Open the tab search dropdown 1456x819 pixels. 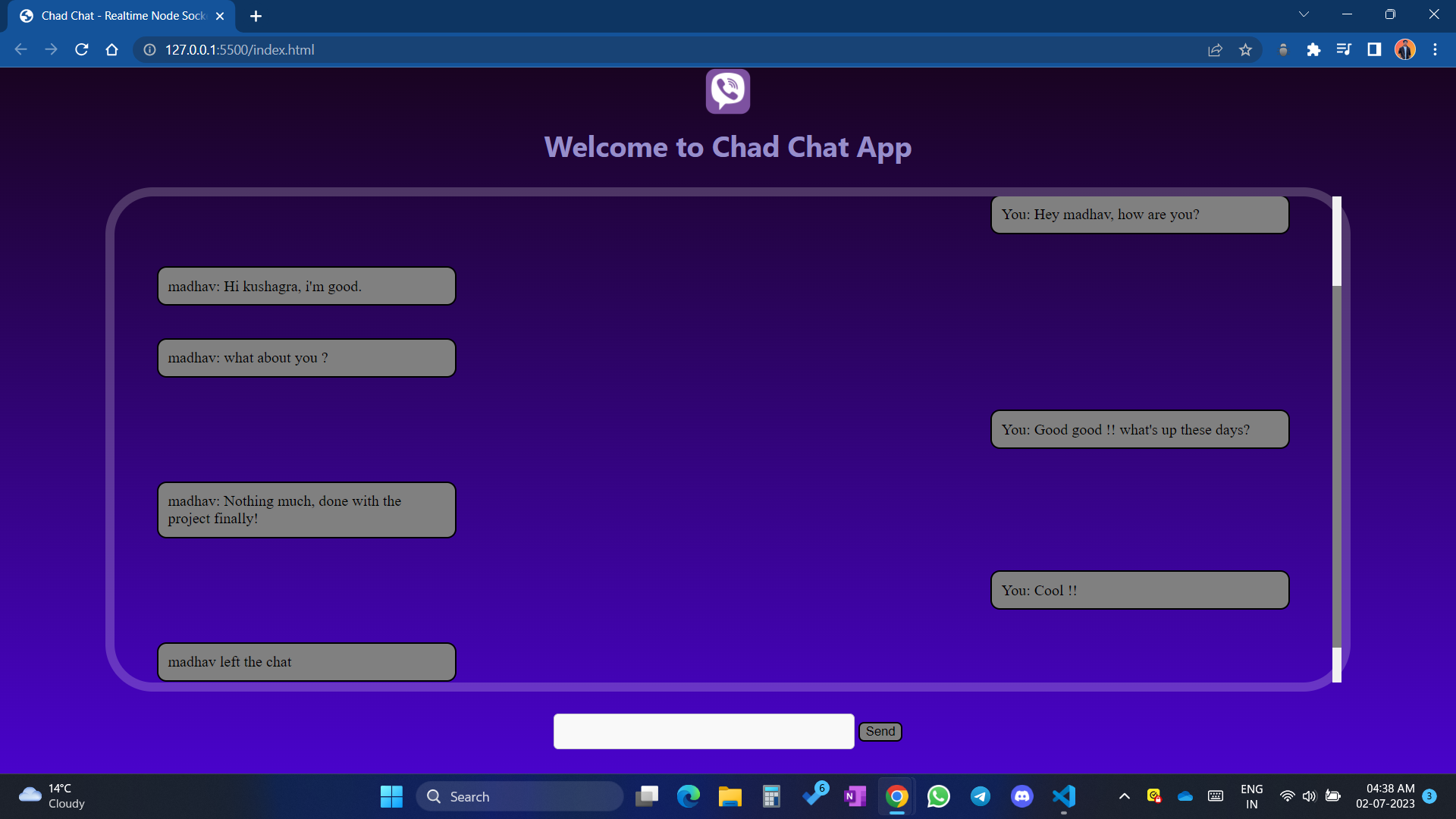(1304, 14)
